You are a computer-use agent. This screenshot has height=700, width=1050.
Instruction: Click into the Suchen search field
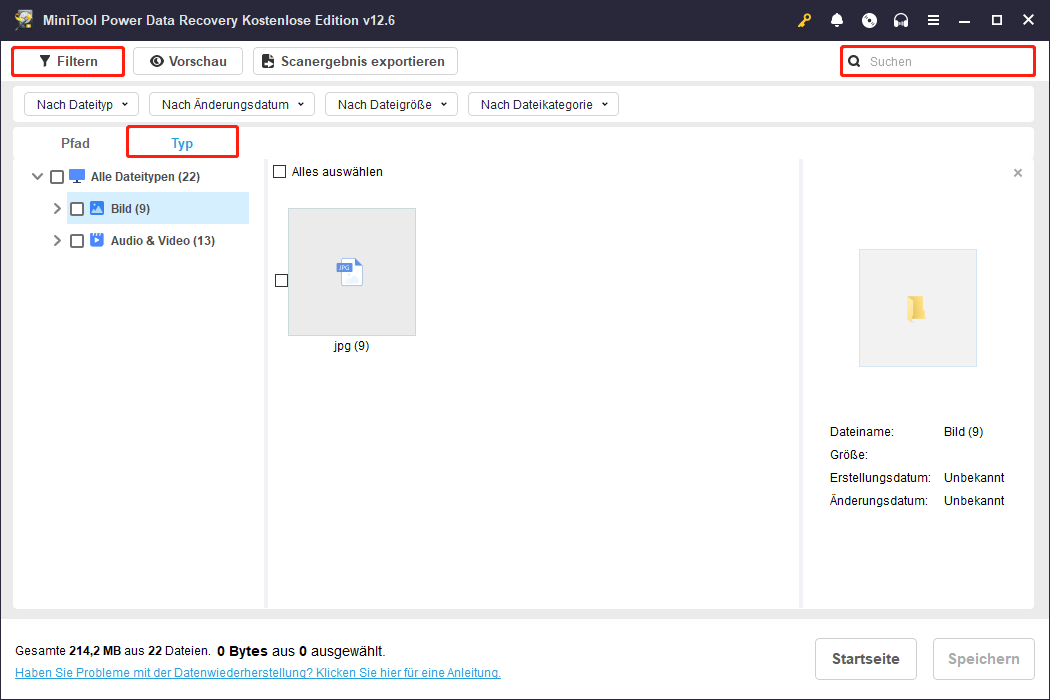click(x=945, y=62)
